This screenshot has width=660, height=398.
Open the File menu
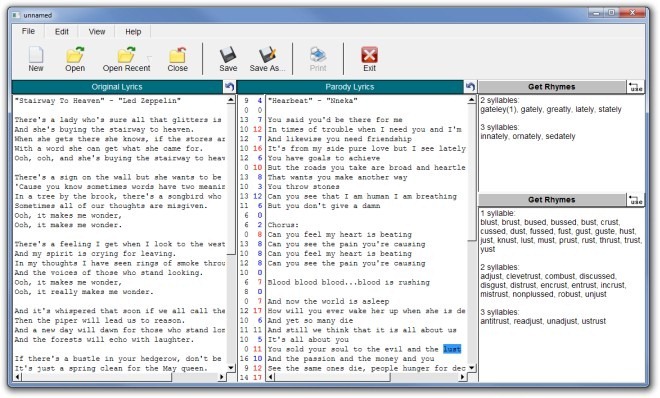[28, 32]
